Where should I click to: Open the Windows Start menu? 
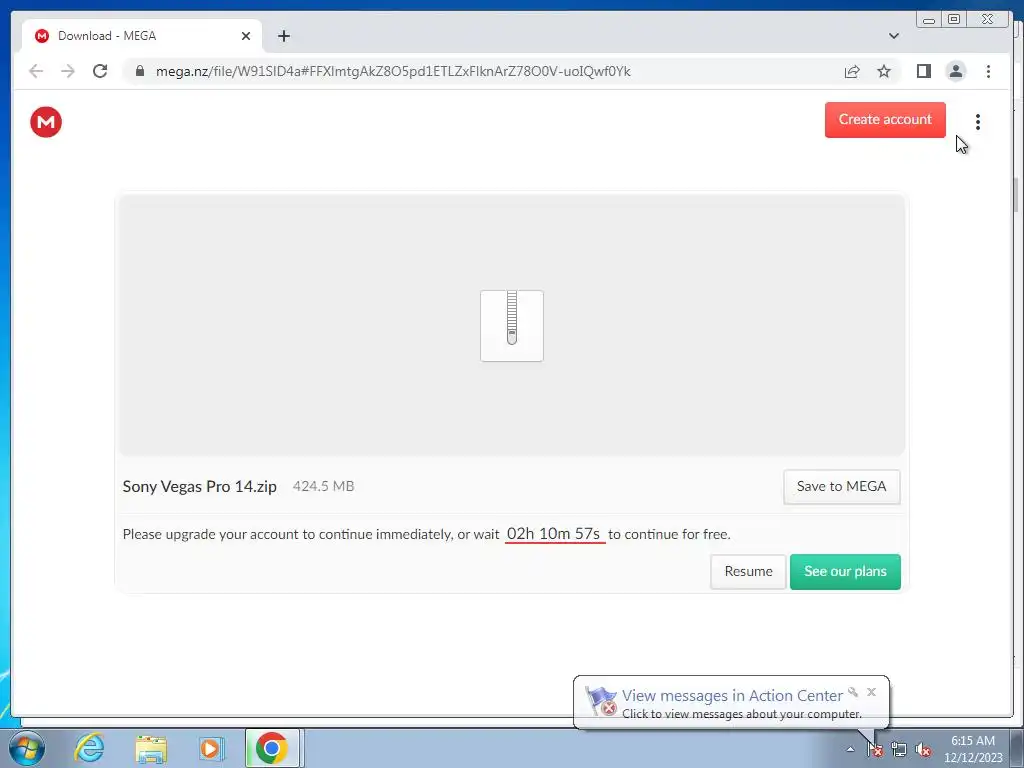pyautogui.click(x=27, y=748)
